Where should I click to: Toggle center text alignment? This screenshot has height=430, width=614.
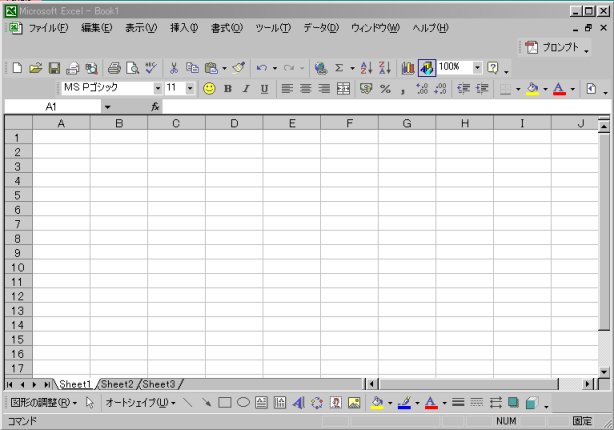point(306,89)
